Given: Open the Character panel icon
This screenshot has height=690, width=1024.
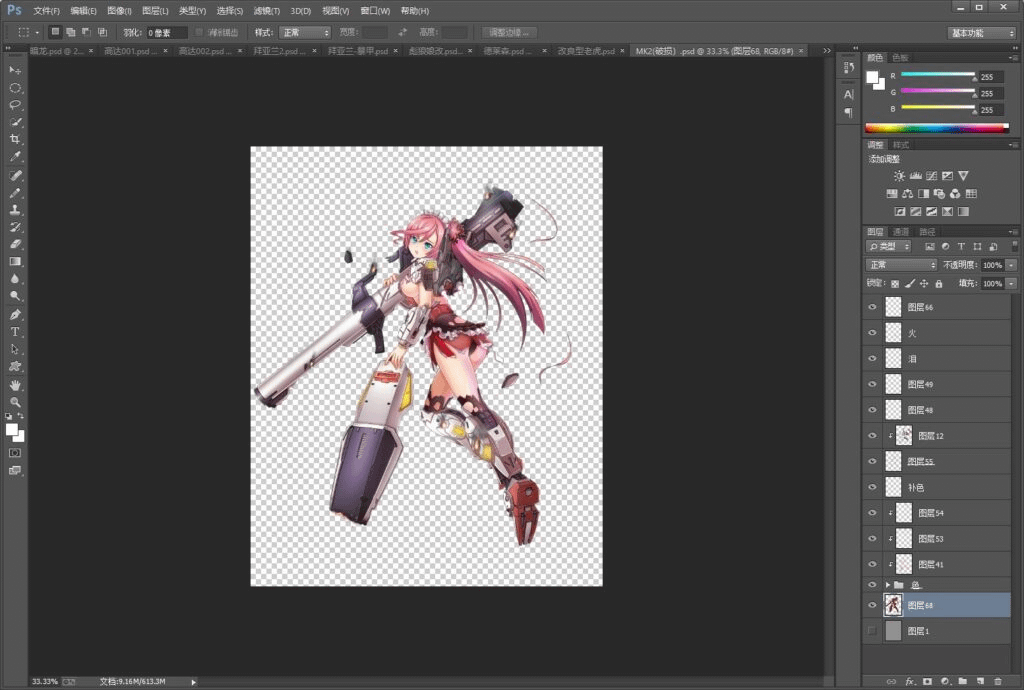Looking at the screenshot, I should [x=848, y=95].
